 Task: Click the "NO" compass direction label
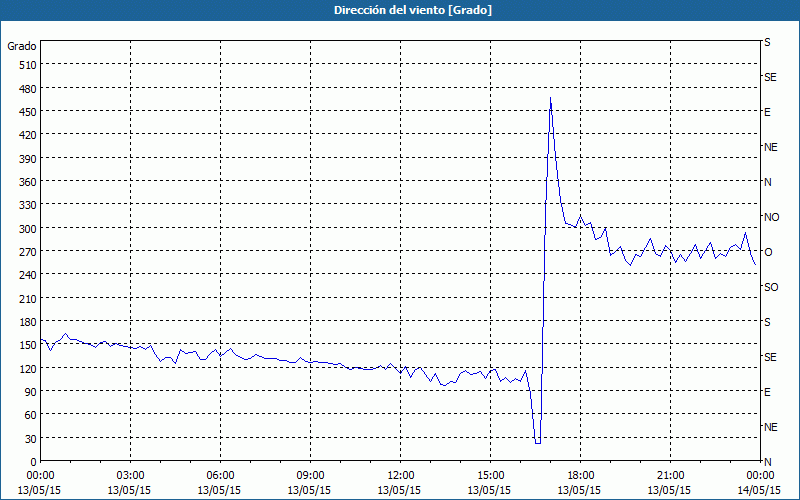pyautogui.click(x=772, y=217)
